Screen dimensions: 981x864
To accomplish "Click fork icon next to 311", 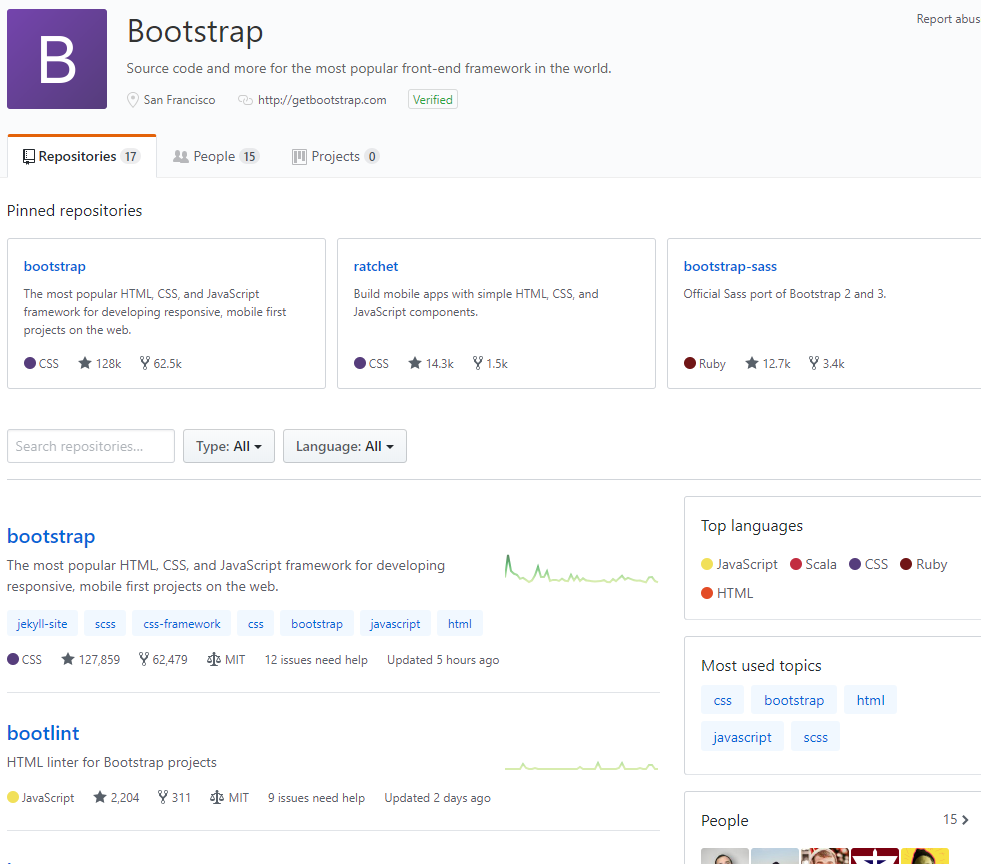I will [163, 797].
